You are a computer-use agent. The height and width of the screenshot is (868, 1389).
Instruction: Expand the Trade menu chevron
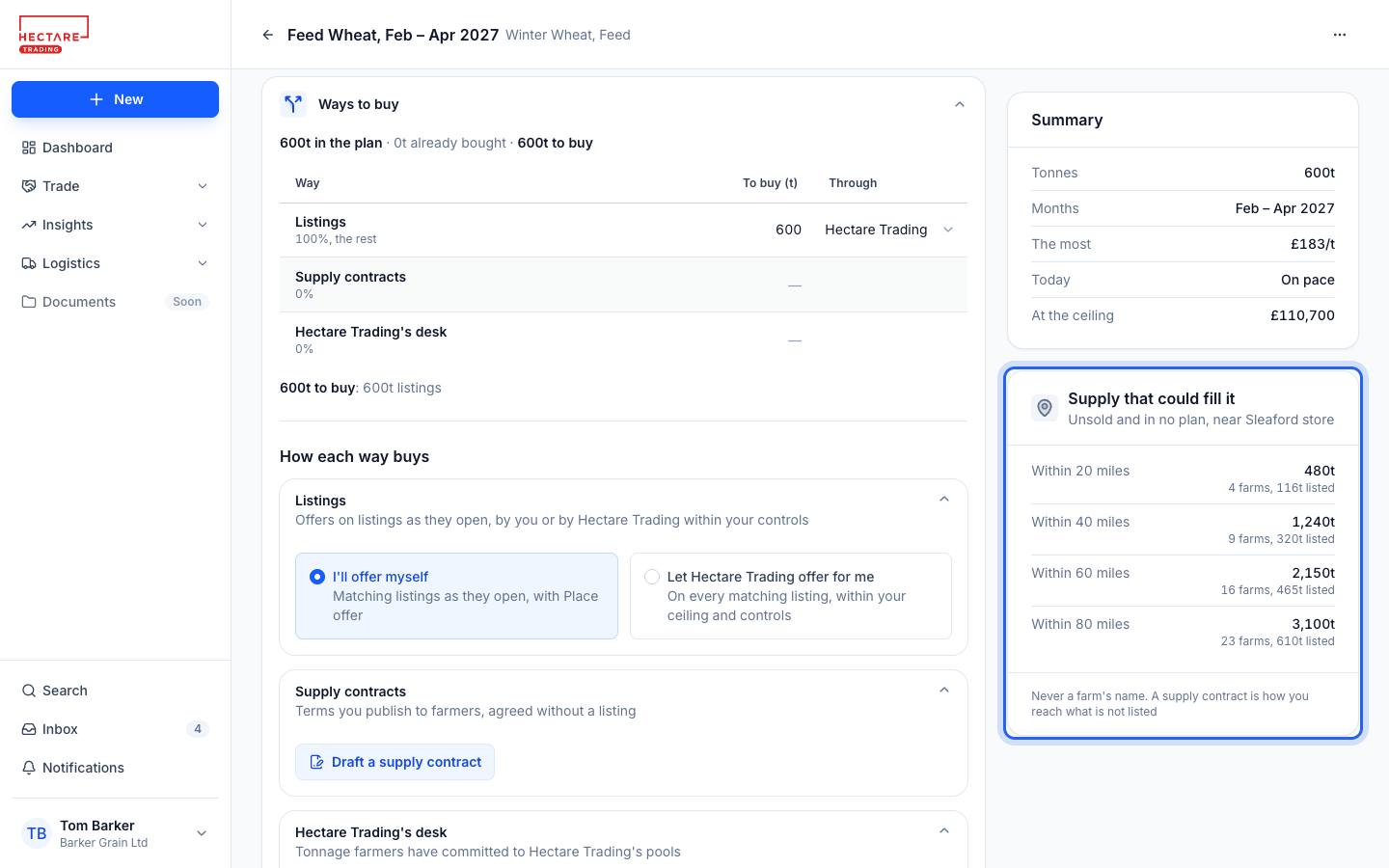203,186
